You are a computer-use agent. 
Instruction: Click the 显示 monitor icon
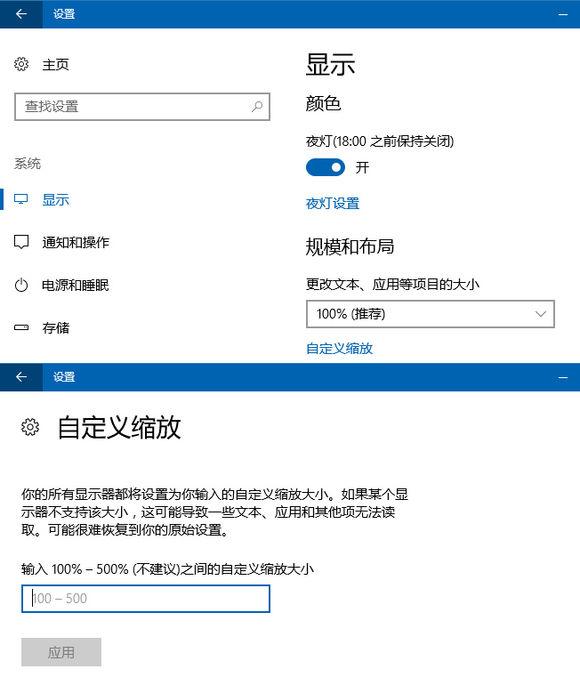tap(21, 199)
